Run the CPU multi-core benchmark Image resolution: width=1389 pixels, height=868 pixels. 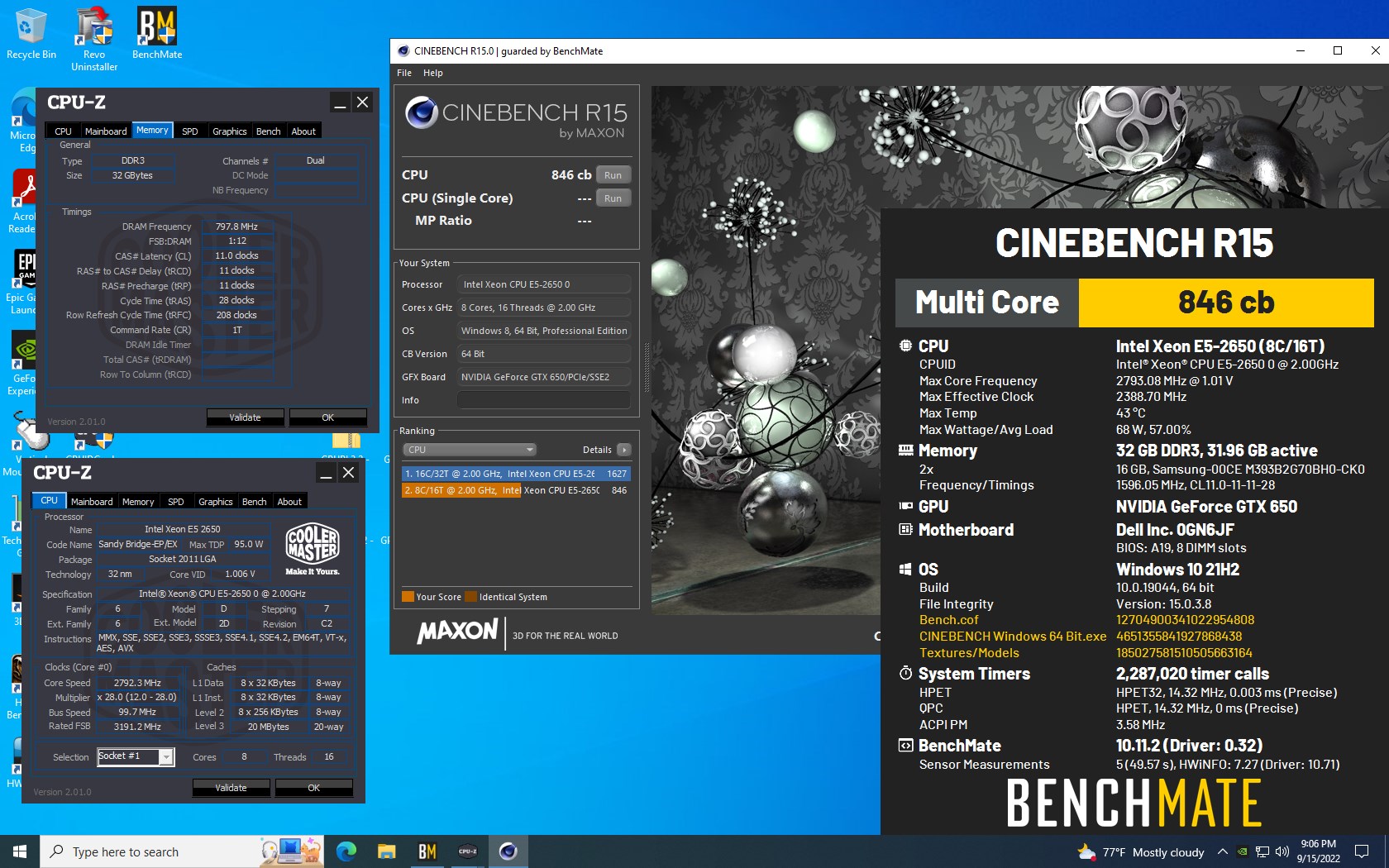click(613, 175)
